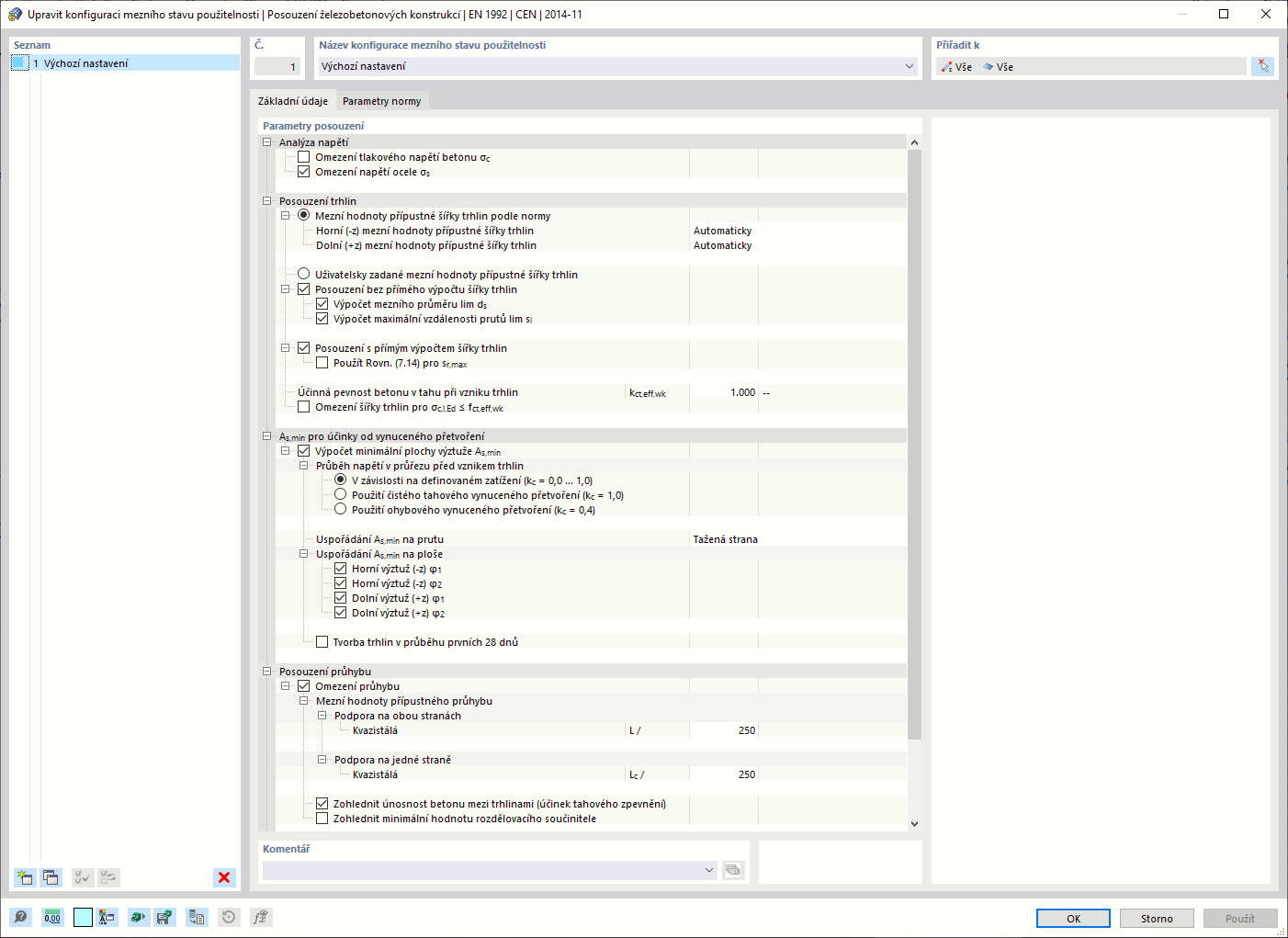Click the formula fx view icon

(x=261, y=917)
